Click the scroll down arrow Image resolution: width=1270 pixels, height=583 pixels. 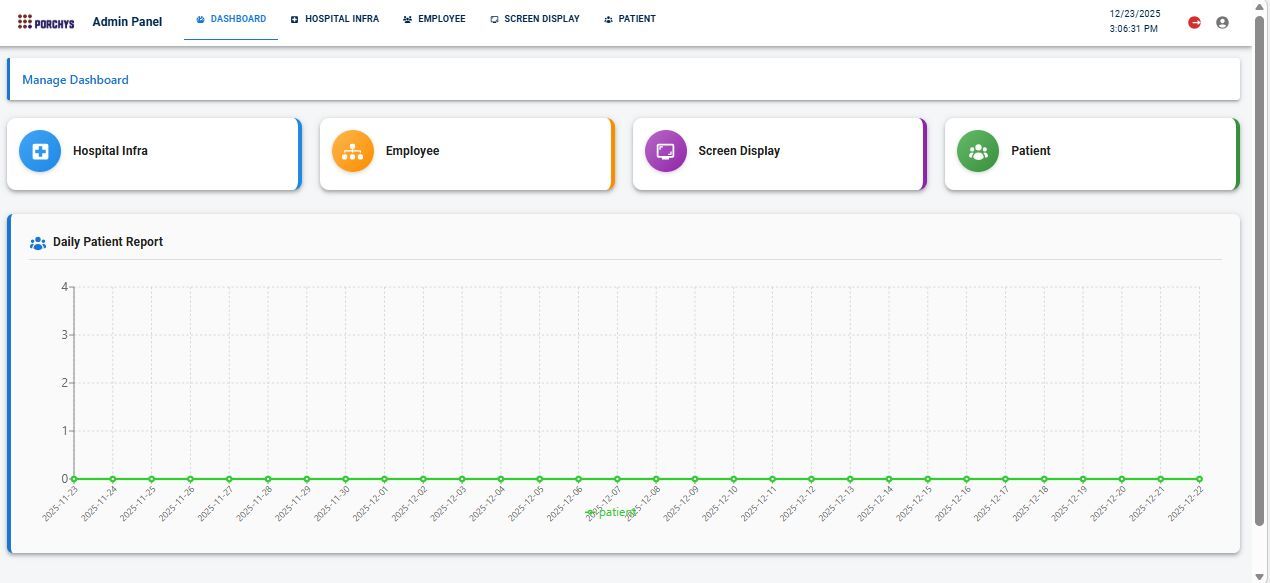[1259, 576]
